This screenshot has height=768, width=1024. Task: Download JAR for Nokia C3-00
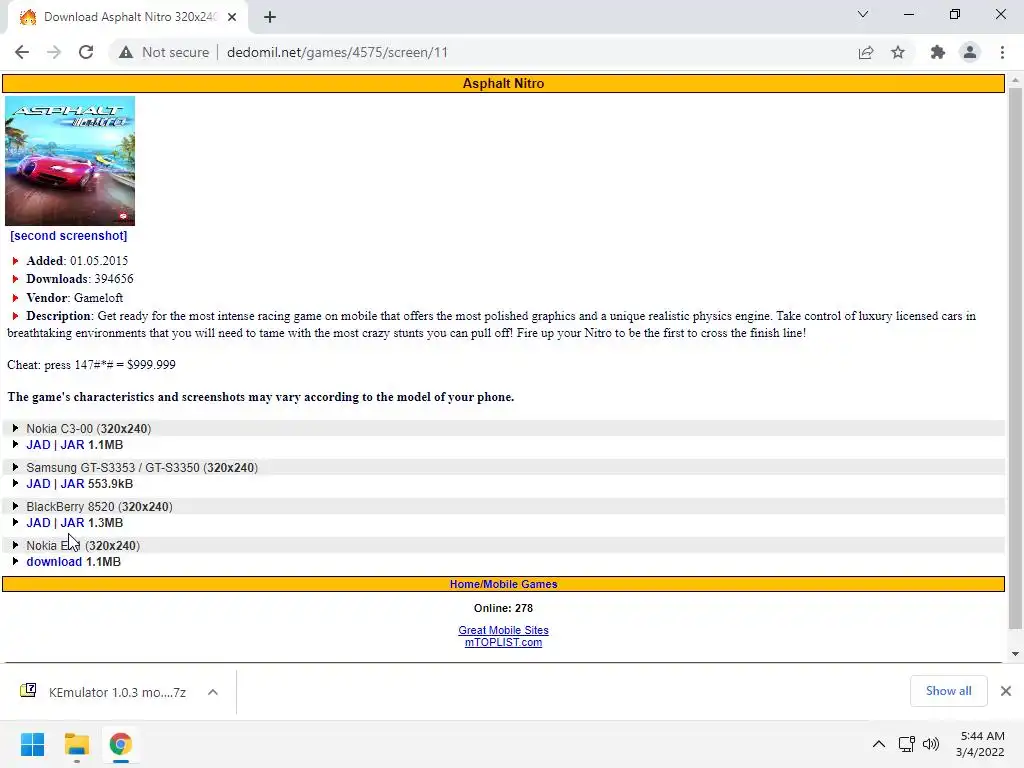[72, 445]
